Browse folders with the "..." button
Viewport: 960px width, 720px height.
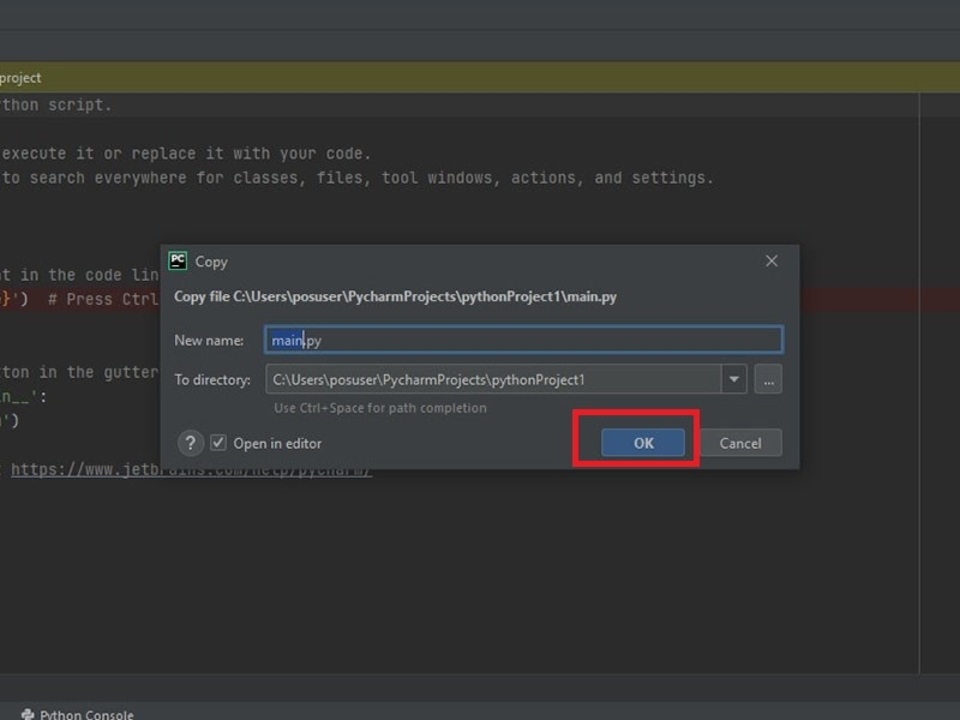[768, 379]
